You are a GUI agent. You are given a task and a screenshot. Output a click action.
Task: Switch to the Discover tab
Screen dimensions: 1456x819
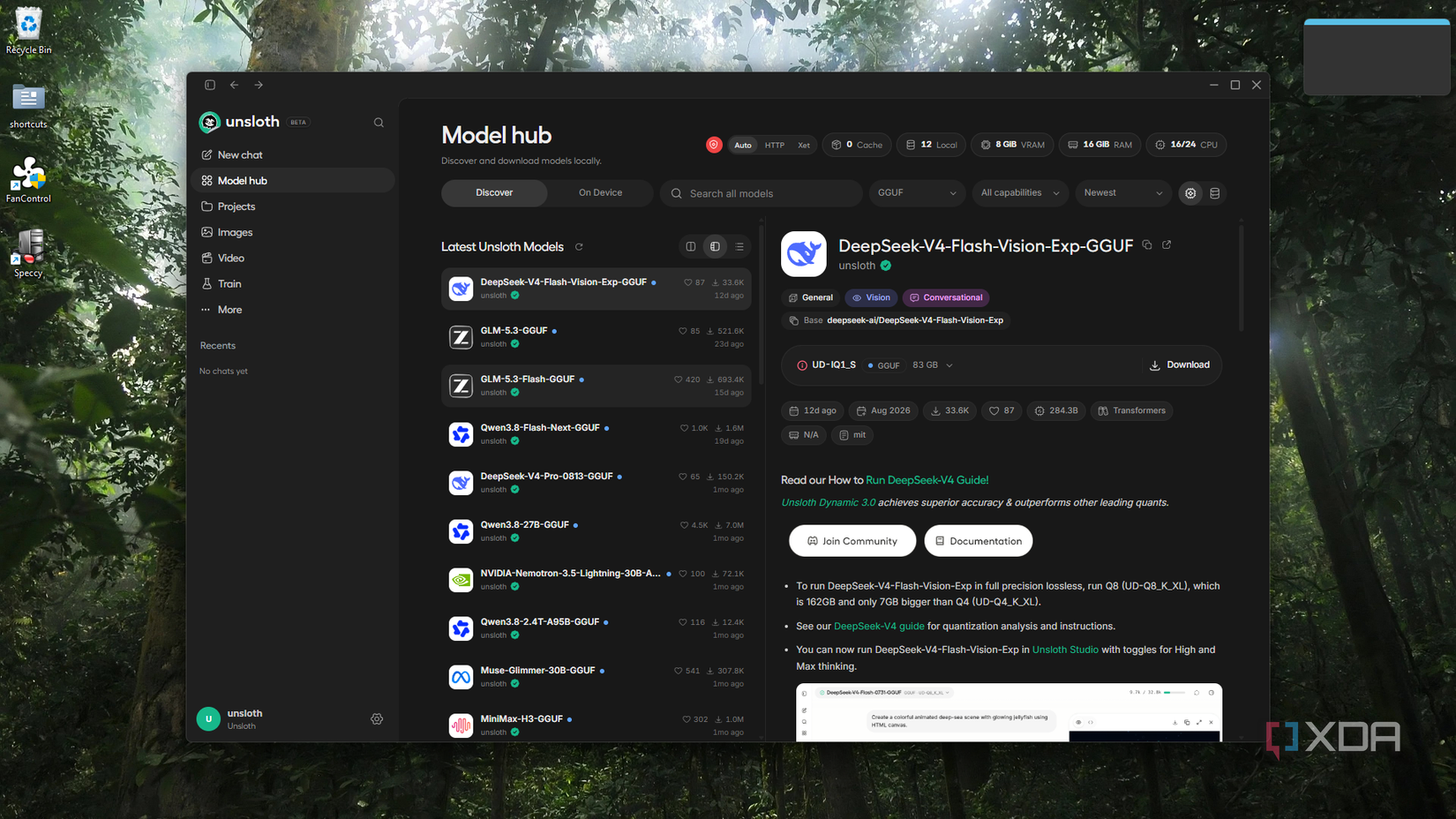click(x=494, y=193)
